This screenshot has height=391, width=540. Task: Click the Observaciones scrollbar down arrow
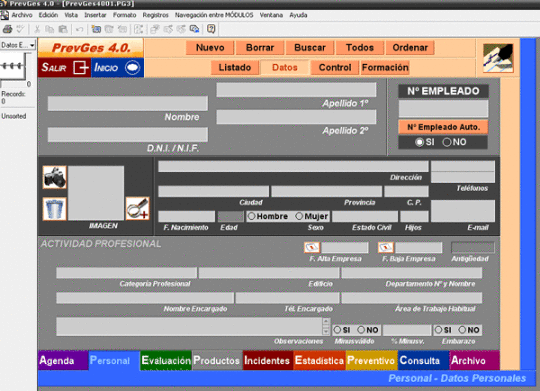pos(326,331)
